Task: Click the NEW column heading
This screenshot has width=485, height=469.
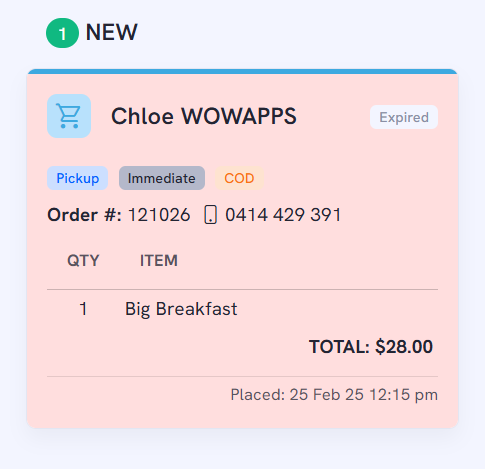Action: (x=112, y=32)
